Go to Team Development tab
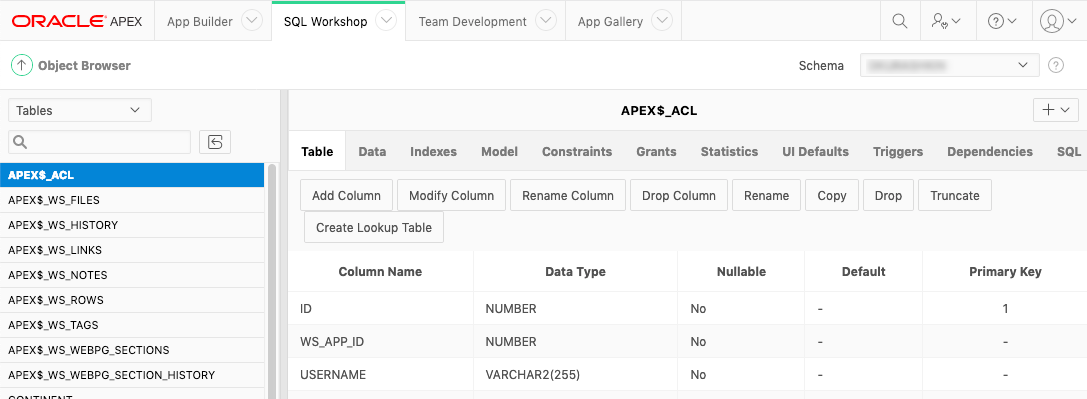Image resolution: width=1087 pixels, height=399 pixels. click(x=473, y=21)
